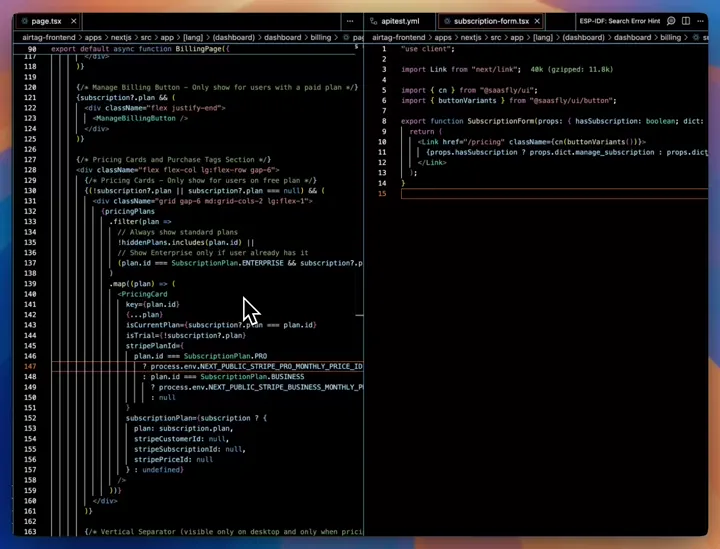Click the settings gear icon on the apitest.yml tab

tap(373, 21)
